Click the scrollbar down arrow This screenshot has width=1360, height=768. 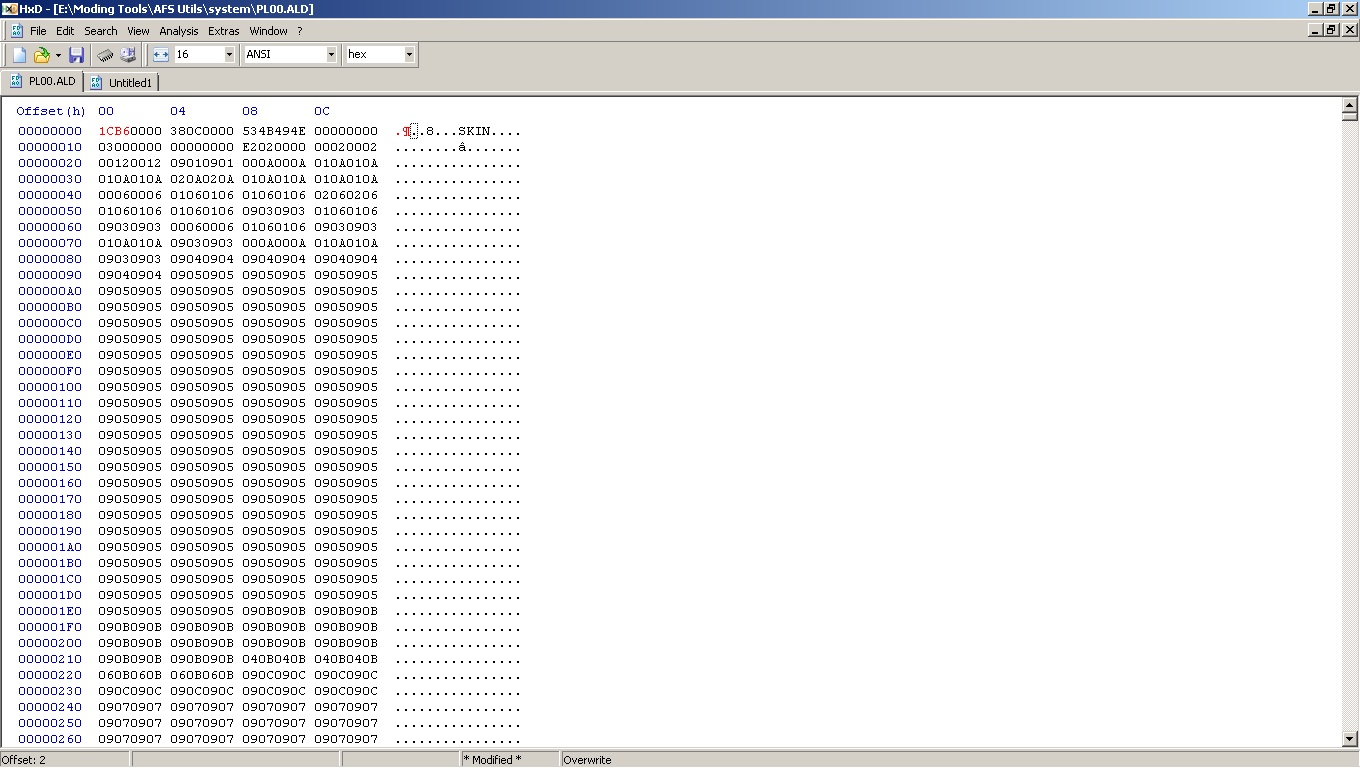1349,738
